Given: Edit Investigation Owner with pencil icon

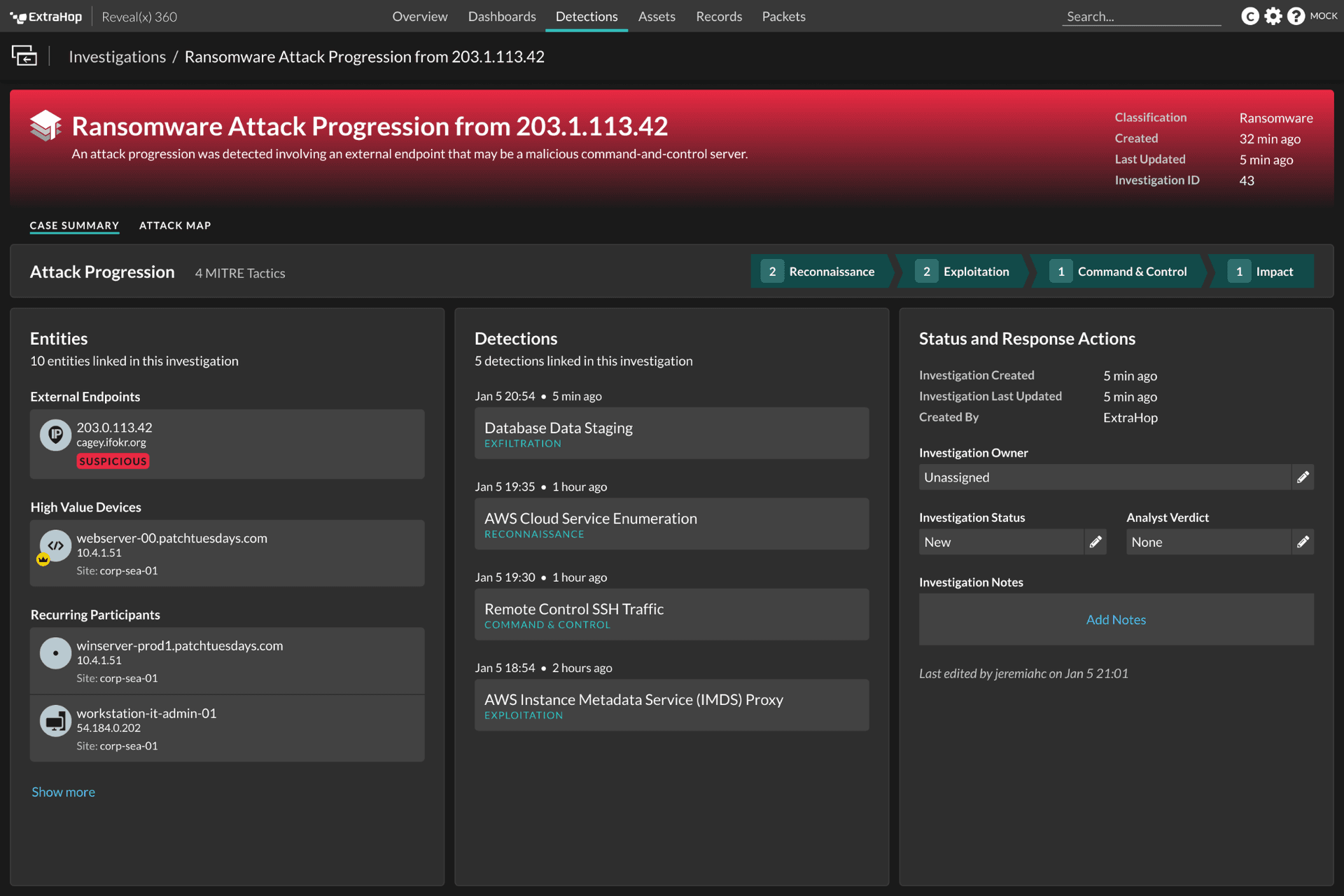Looking at the screenshot, I should click(1303, 477).
